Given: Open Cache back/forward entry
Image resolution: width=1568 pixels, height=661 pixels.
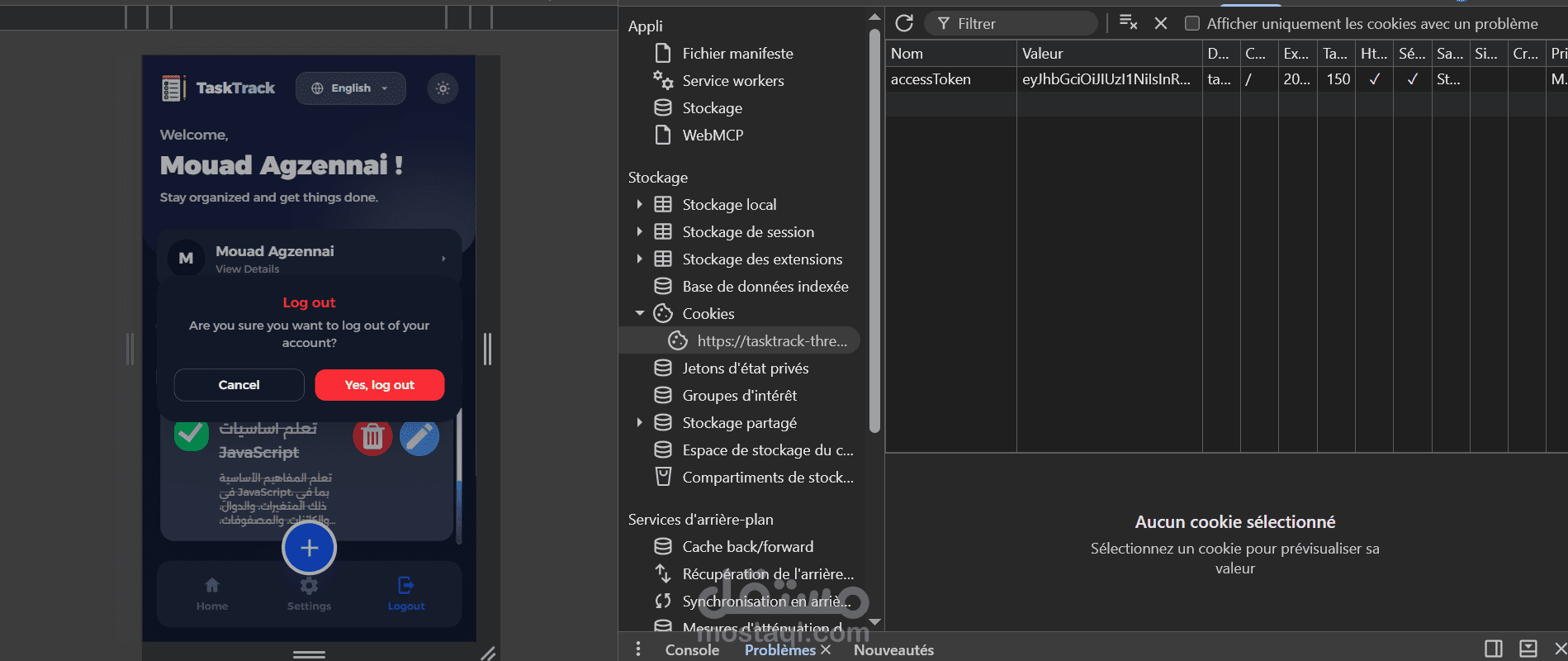Looking at the screenshot, I should [747, 547].
